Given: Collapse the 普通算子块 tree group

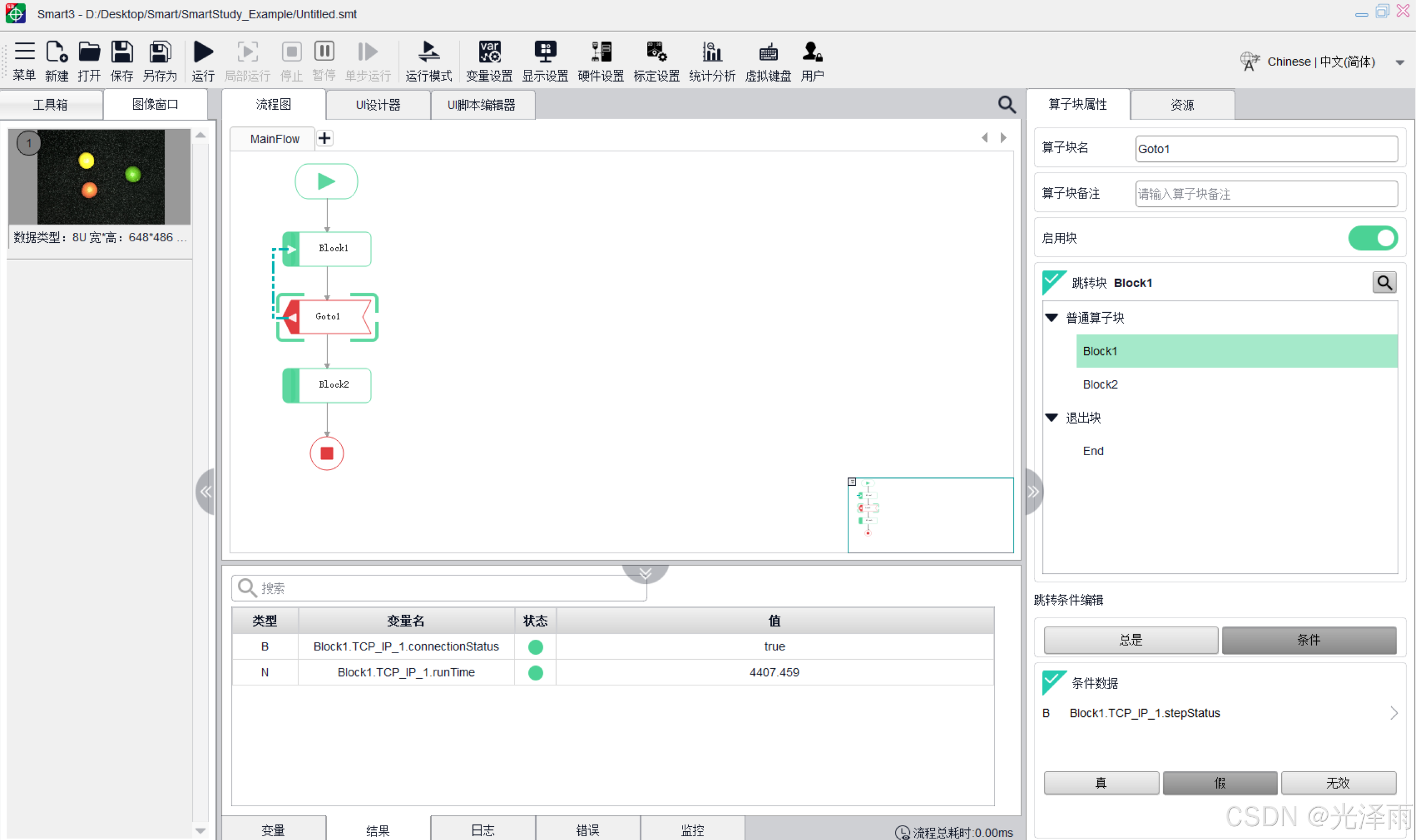Looking at the screenshot, I should [1052, 318].
